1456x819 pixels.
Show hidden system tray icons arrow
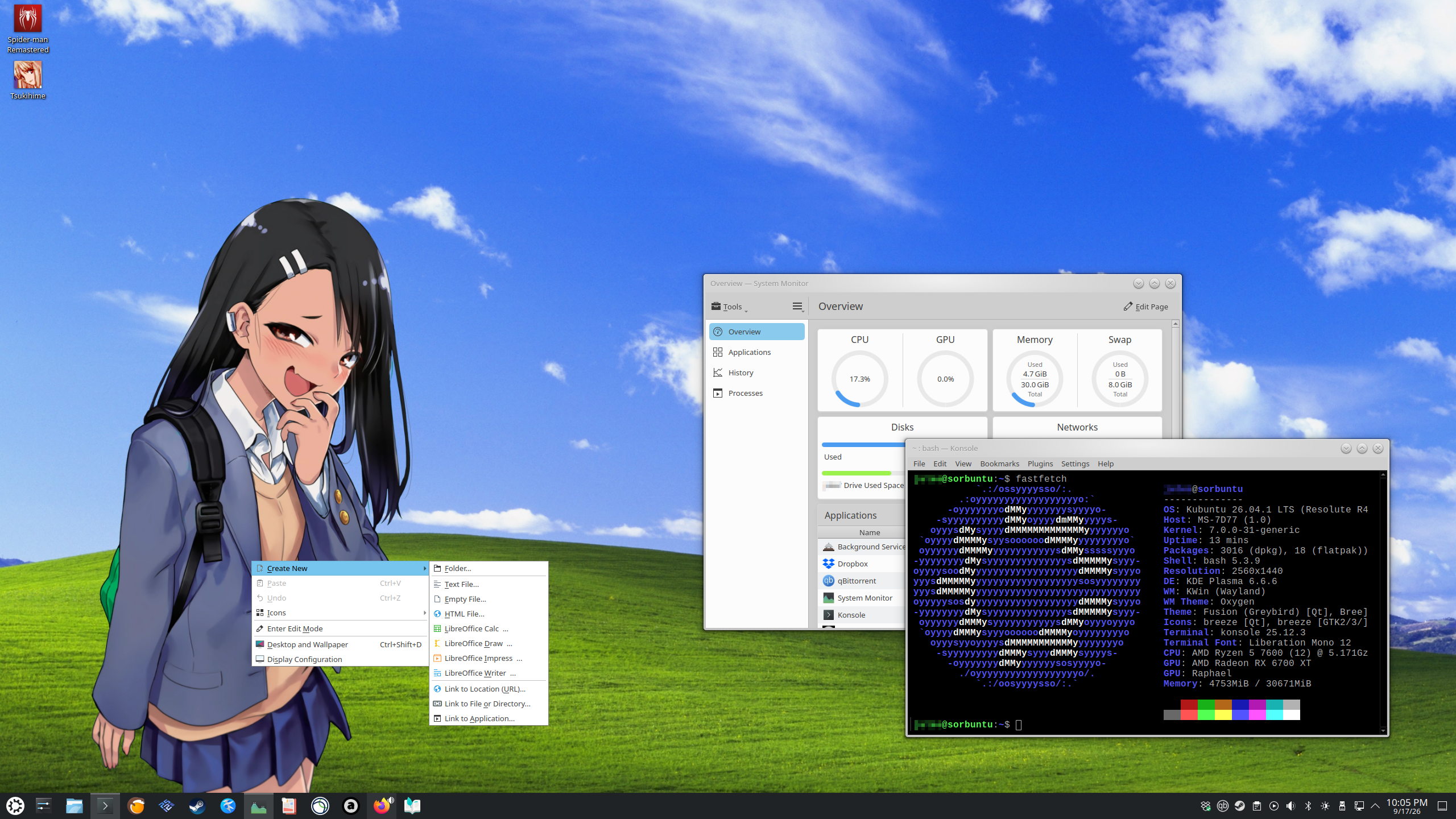coord(1375,806)
